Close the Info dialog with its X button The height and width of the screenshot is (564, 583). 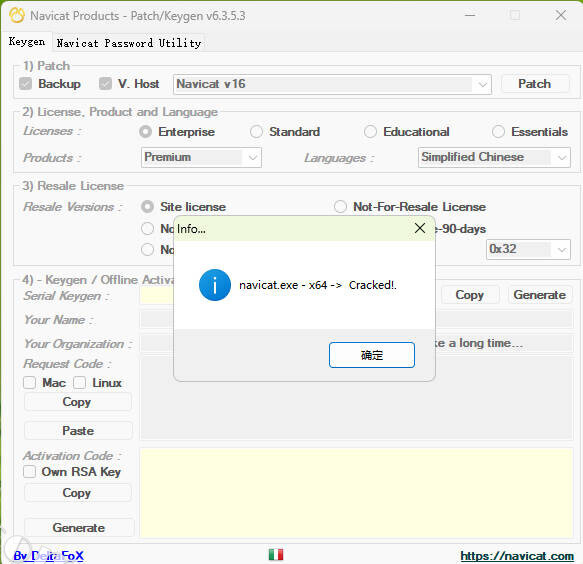point(420,228)
